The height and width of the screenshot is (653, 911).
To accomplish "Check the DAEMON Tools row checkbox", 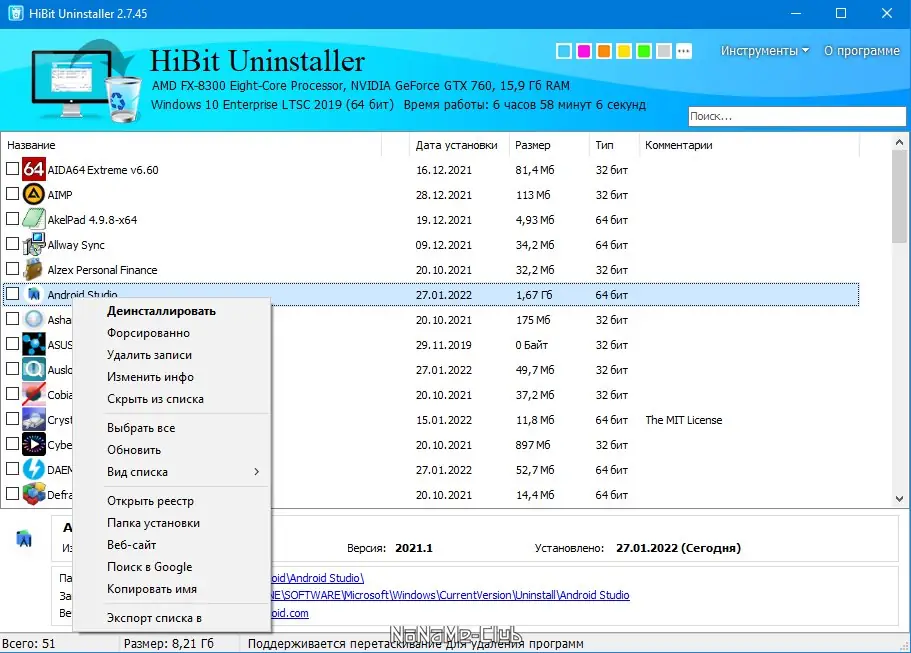I will [x=12, y=468].
